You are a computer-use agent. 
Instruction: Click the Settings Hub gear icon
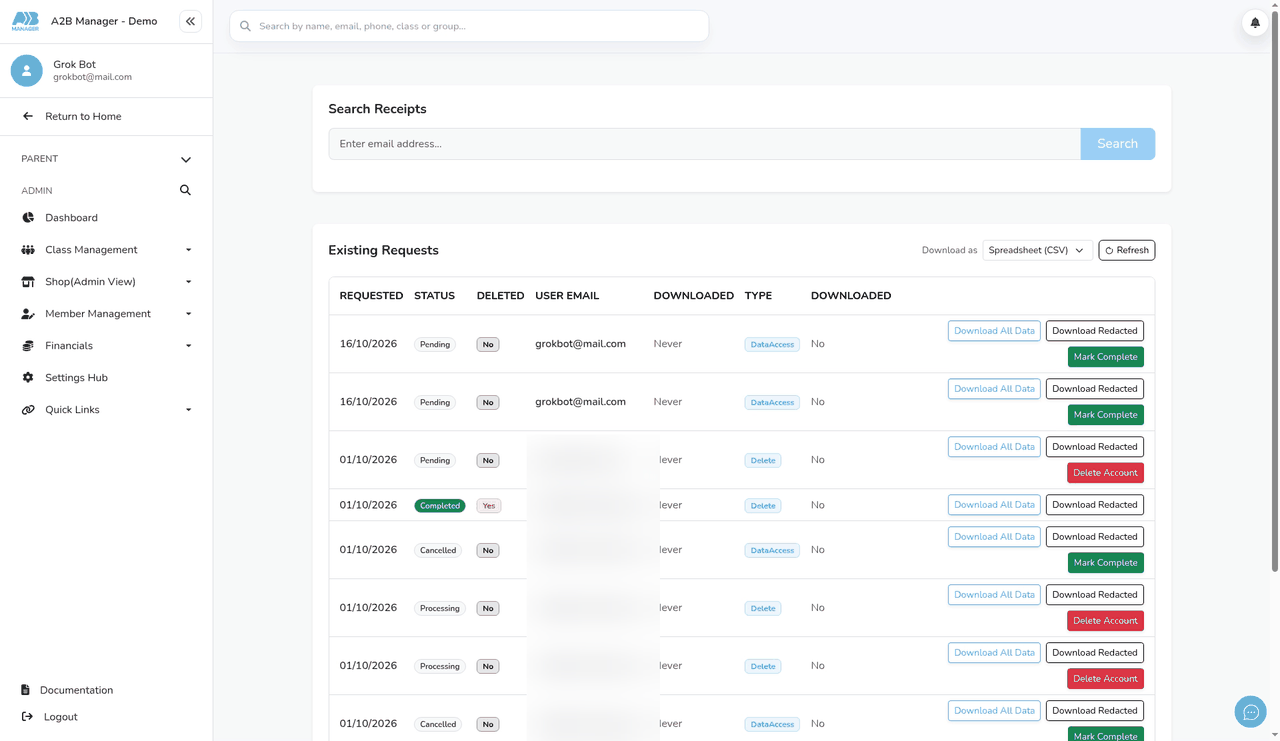pyautogui.click(x=28, y=377)
